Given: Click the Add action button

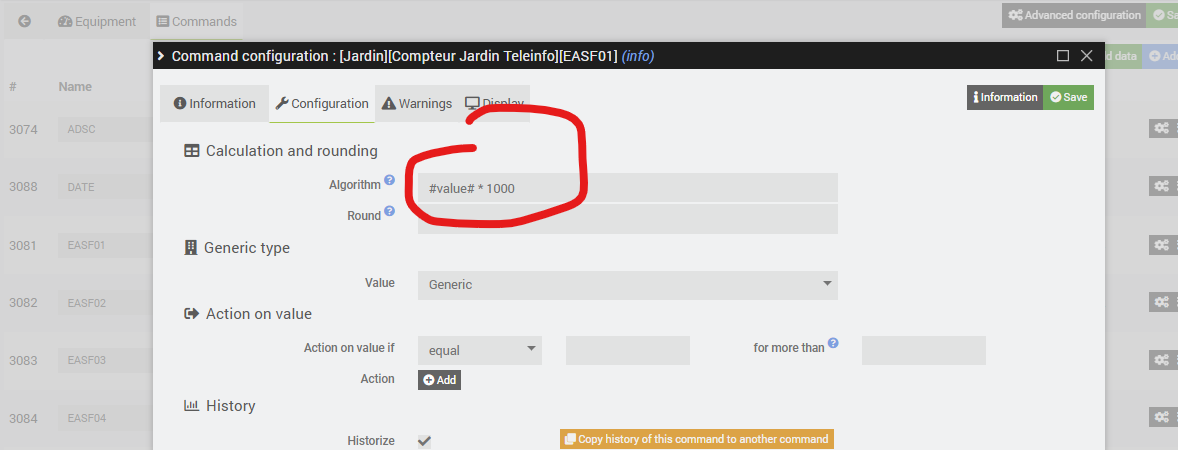Looking at the screenshot, I should point(439,380).
